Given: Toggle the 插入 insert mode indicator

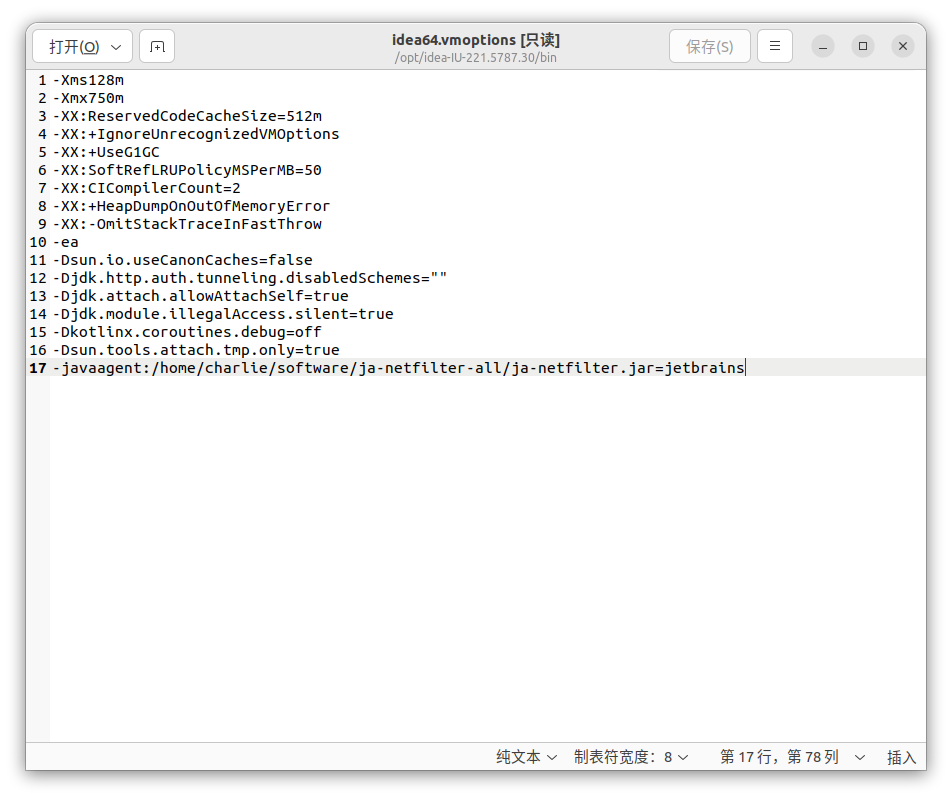Looking at the screenshot, I should 901,757.
